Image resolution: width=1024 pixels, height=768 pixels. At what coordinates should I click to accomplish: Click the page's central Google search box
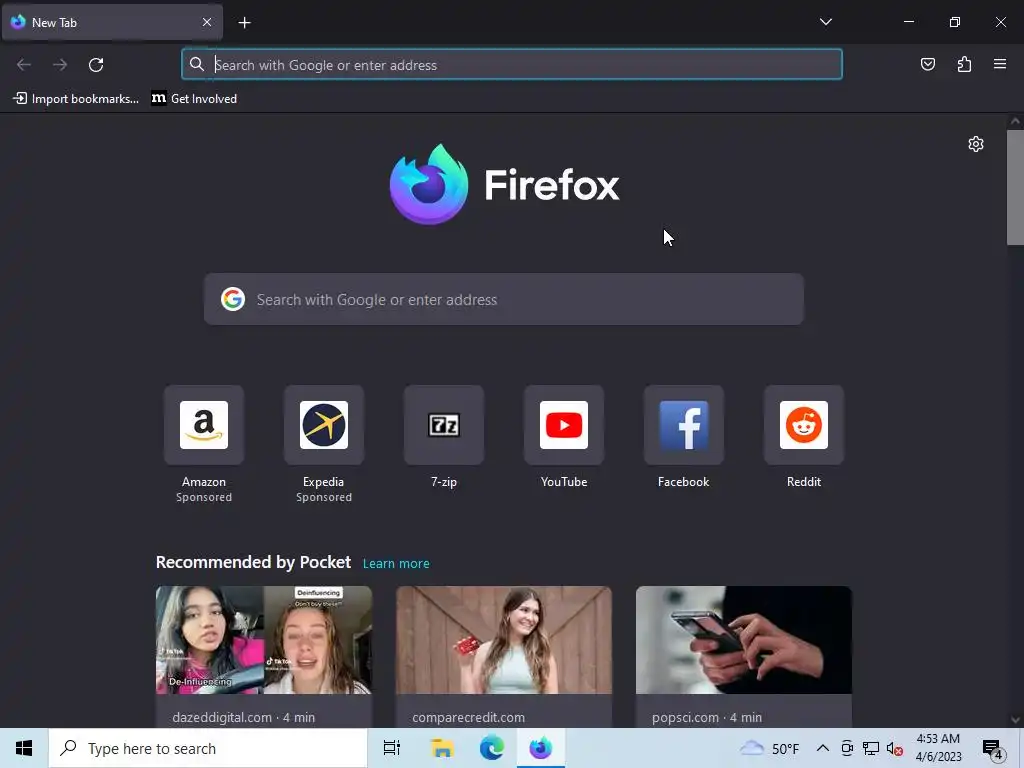(x=504, y=299)
